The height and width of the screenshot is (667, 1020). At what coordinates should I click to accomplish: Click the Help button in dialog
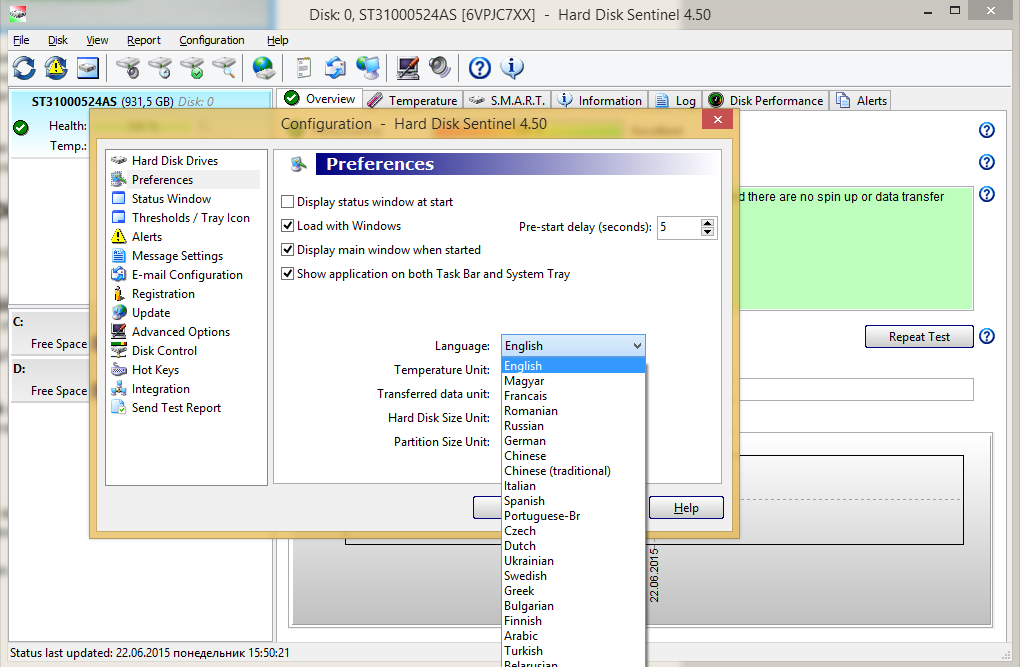pos(686,508)
